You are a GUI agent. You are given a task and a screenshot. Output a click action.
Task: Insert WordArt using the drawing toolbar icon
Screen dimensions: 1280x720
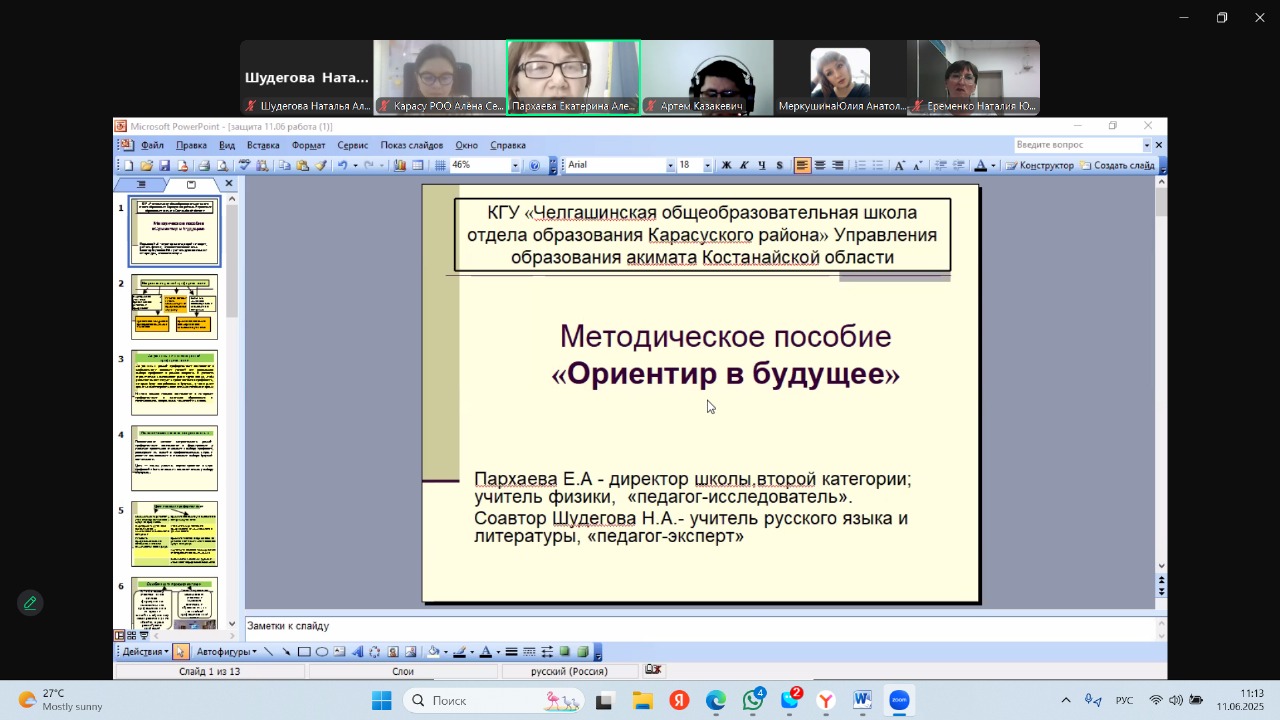click(357, 652)
